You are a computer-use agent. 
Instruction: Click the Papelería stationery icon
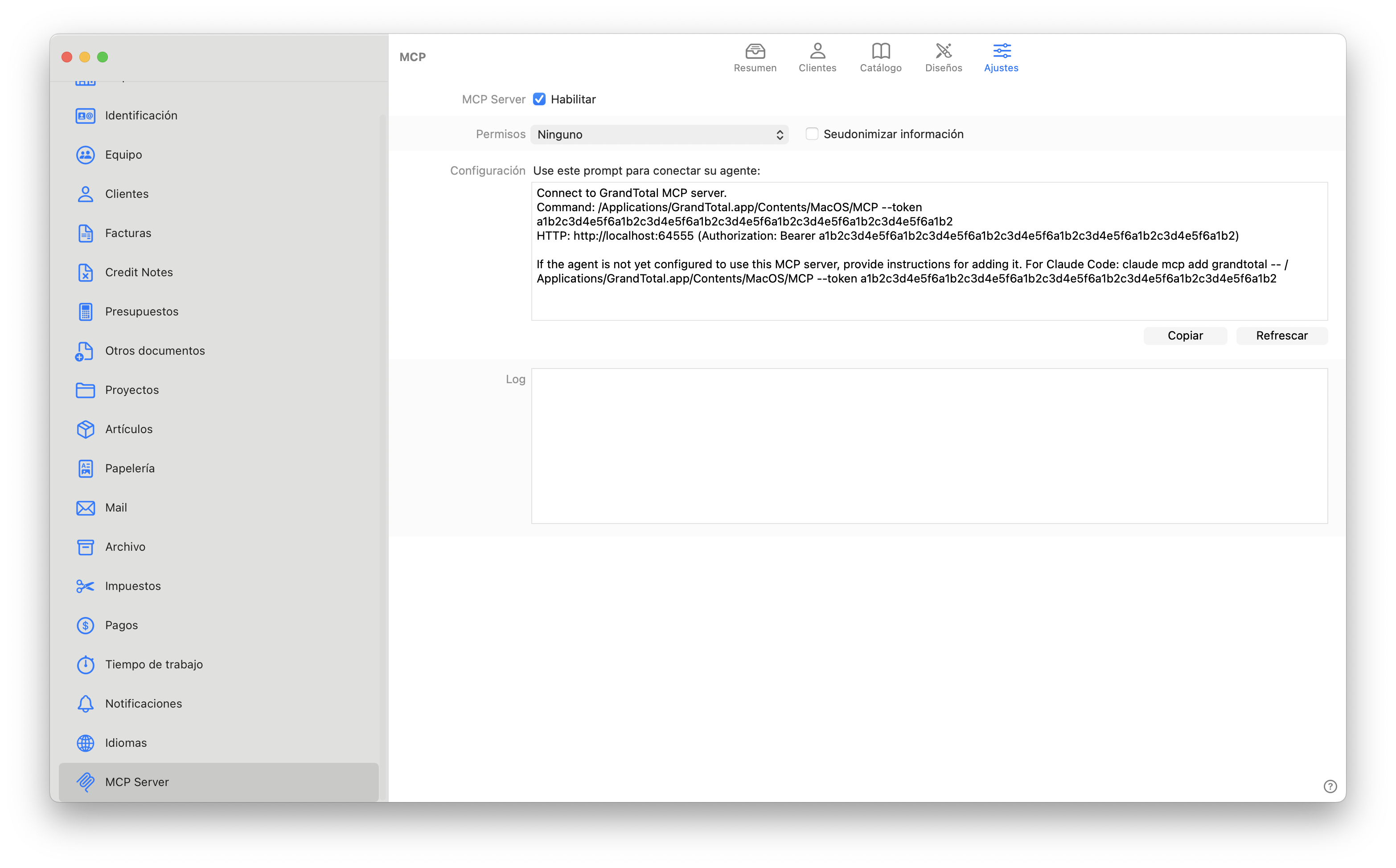click(86, 468)
